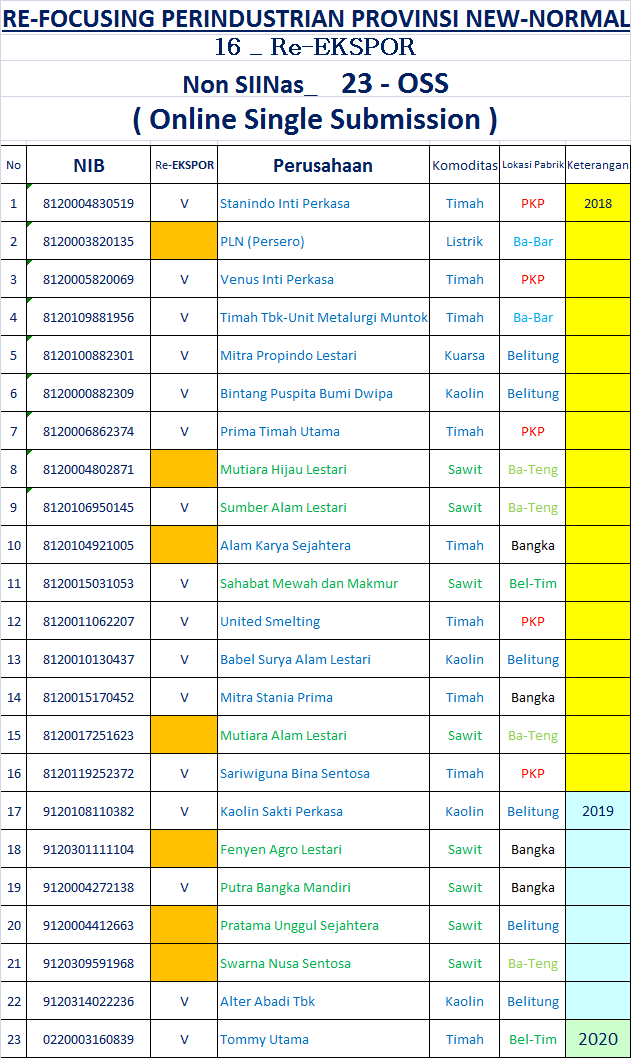The image size is (631, 1058).
Task: Click company cell Sariwiguna Bina Sentosa
Action: (x=323, y=773)
